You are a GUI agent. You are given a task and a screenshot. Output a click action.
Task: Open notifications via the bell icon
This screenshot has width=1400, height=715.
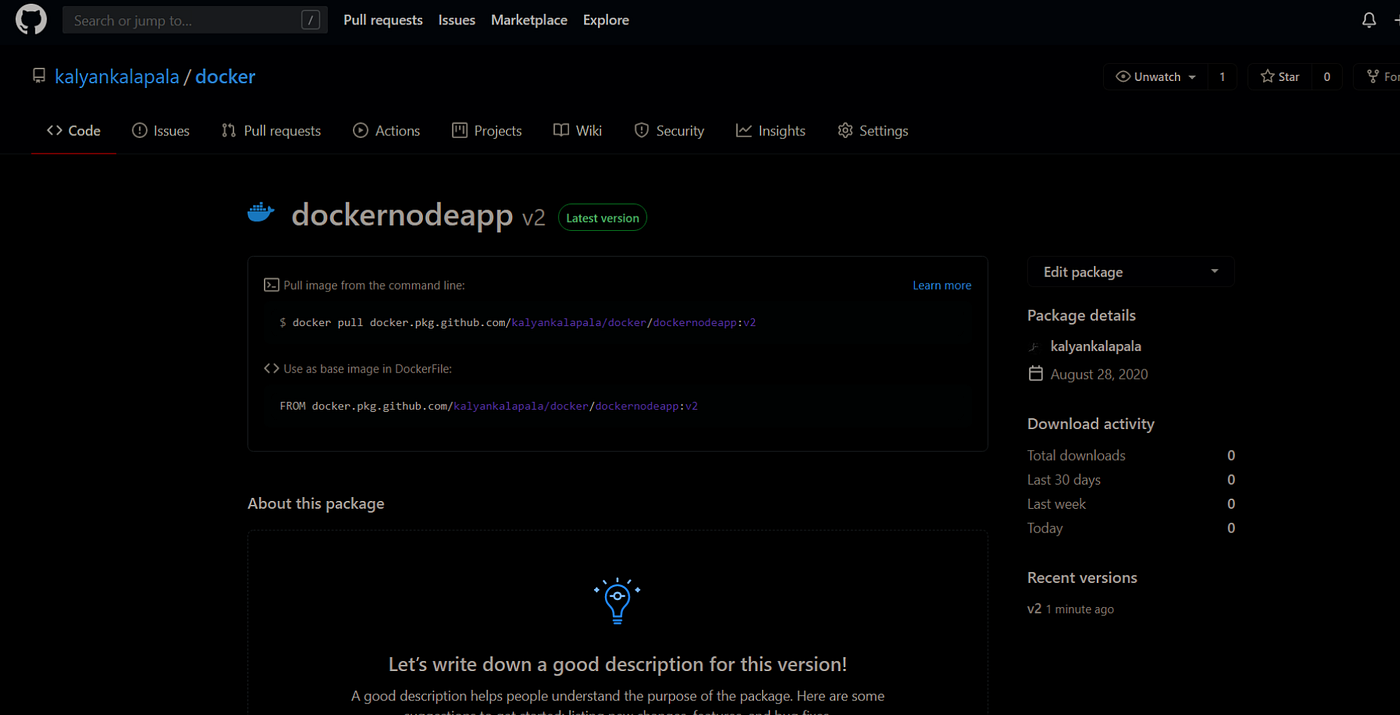(1368, 19)
